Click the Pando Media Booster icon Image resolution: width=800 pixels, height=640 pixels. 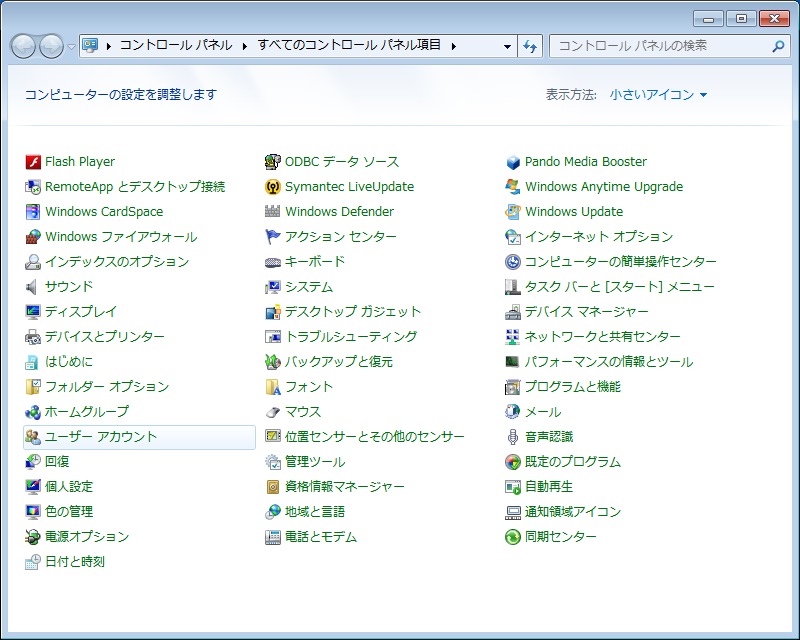(513, 162)
